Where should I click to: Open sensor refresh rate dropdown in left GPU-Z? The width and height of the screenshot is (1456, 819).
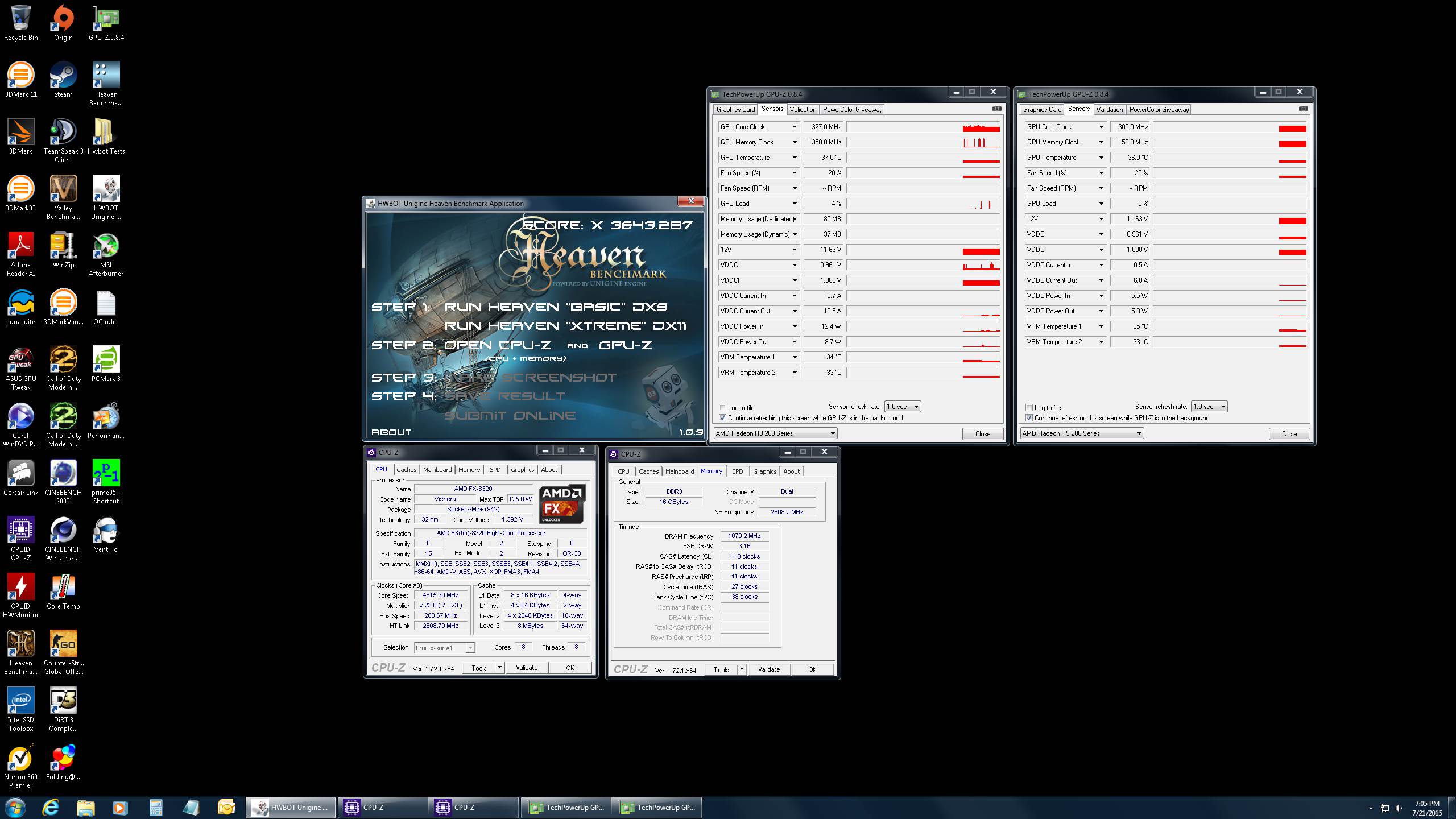[903, 407]
